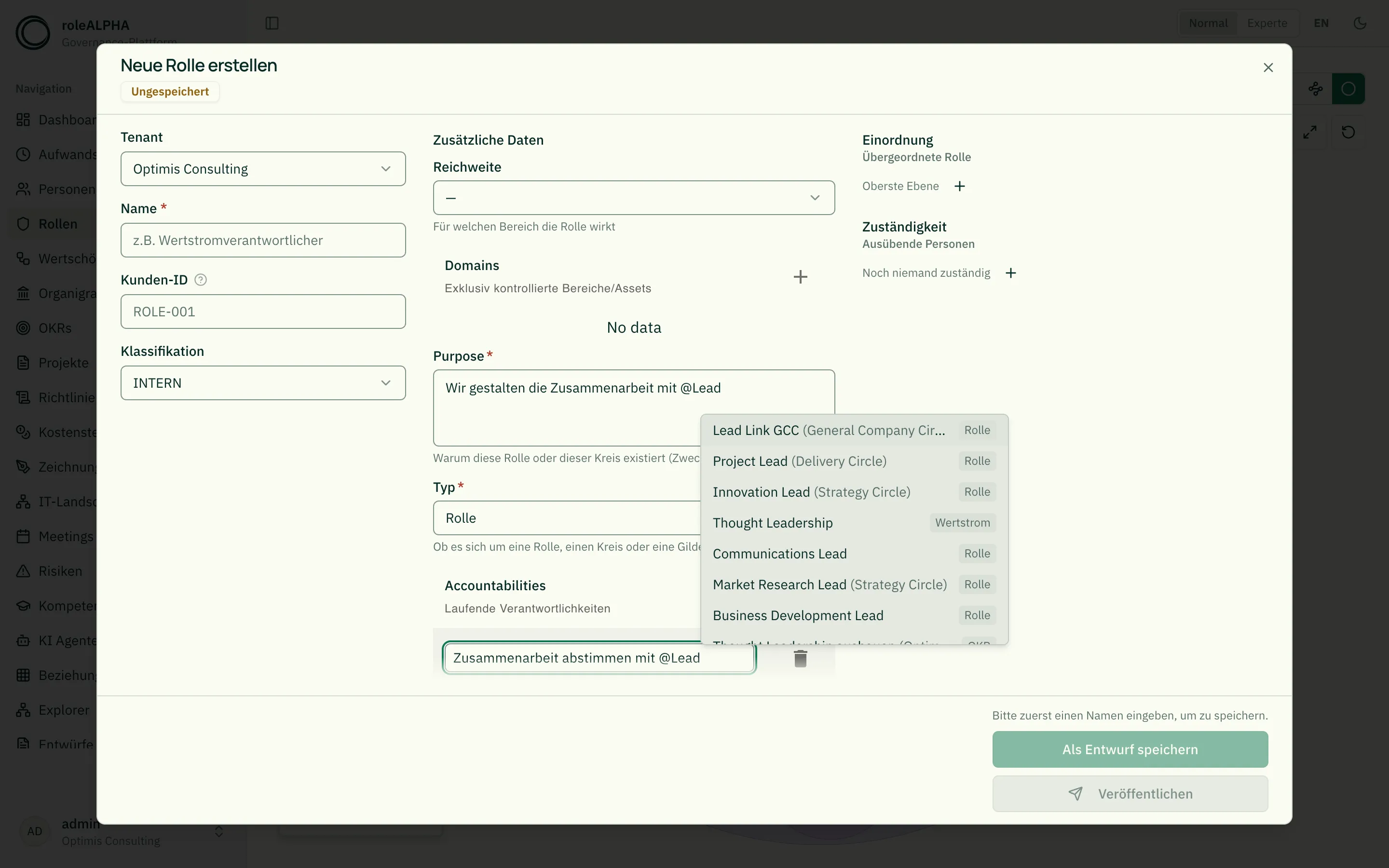Open the Tenant dropdown Optimis Consulting
The width and height of the screenshot is (1389, 868).
point(263,169)
